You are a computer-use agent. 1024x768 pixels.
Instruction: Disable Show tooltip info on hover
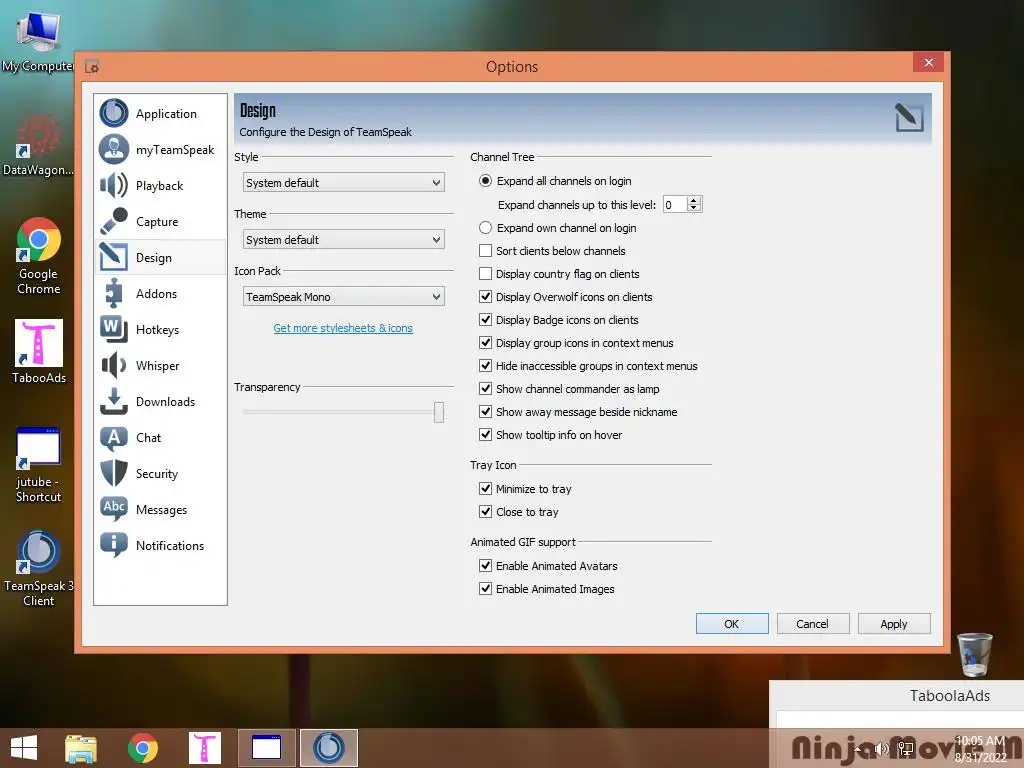(485, 434)
